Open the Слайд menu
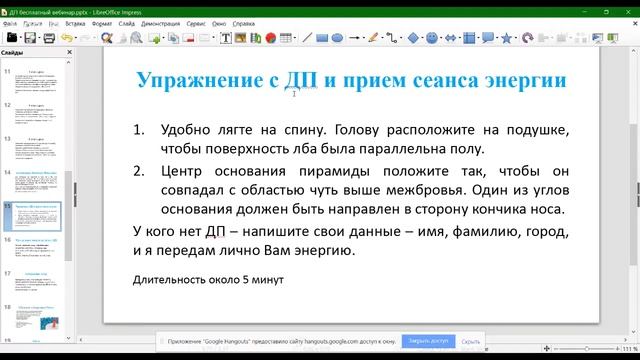The image size is (640, 360). point(127,24)
